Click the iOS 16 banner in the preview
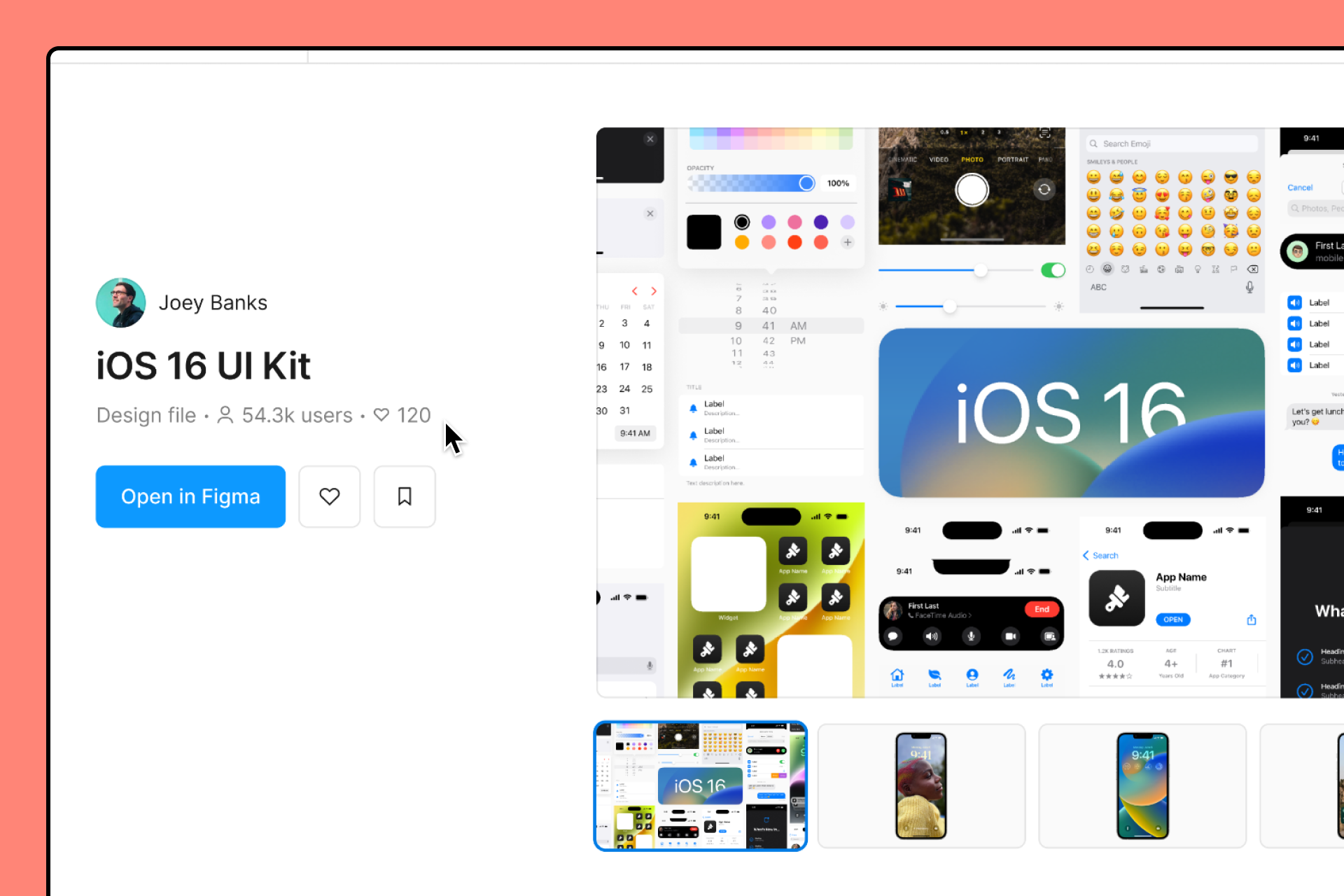 click(1072, 413)
